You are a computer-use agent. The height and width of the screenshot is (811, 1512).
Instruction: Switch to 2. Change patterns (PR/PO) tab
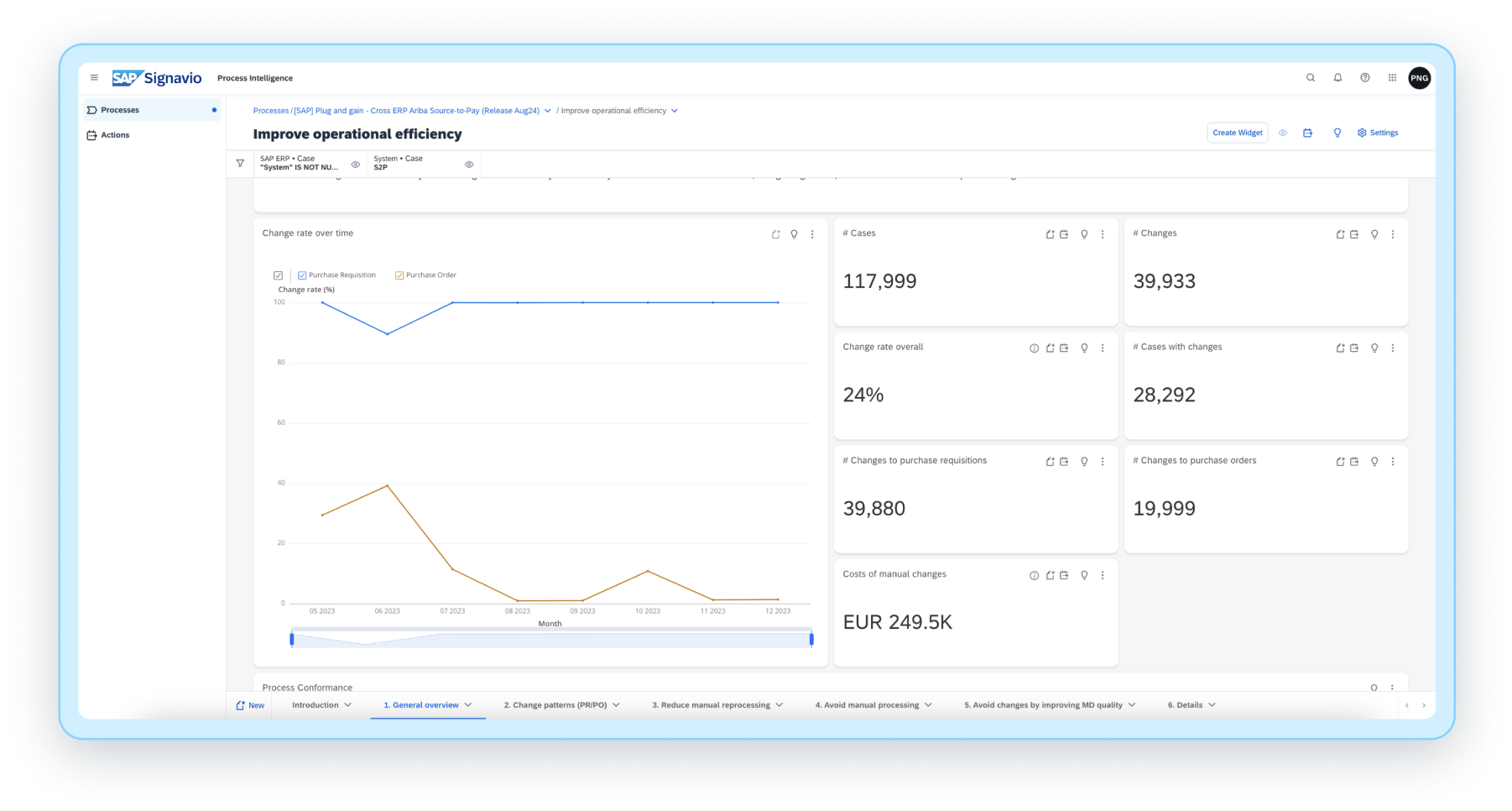coord(555,705)
